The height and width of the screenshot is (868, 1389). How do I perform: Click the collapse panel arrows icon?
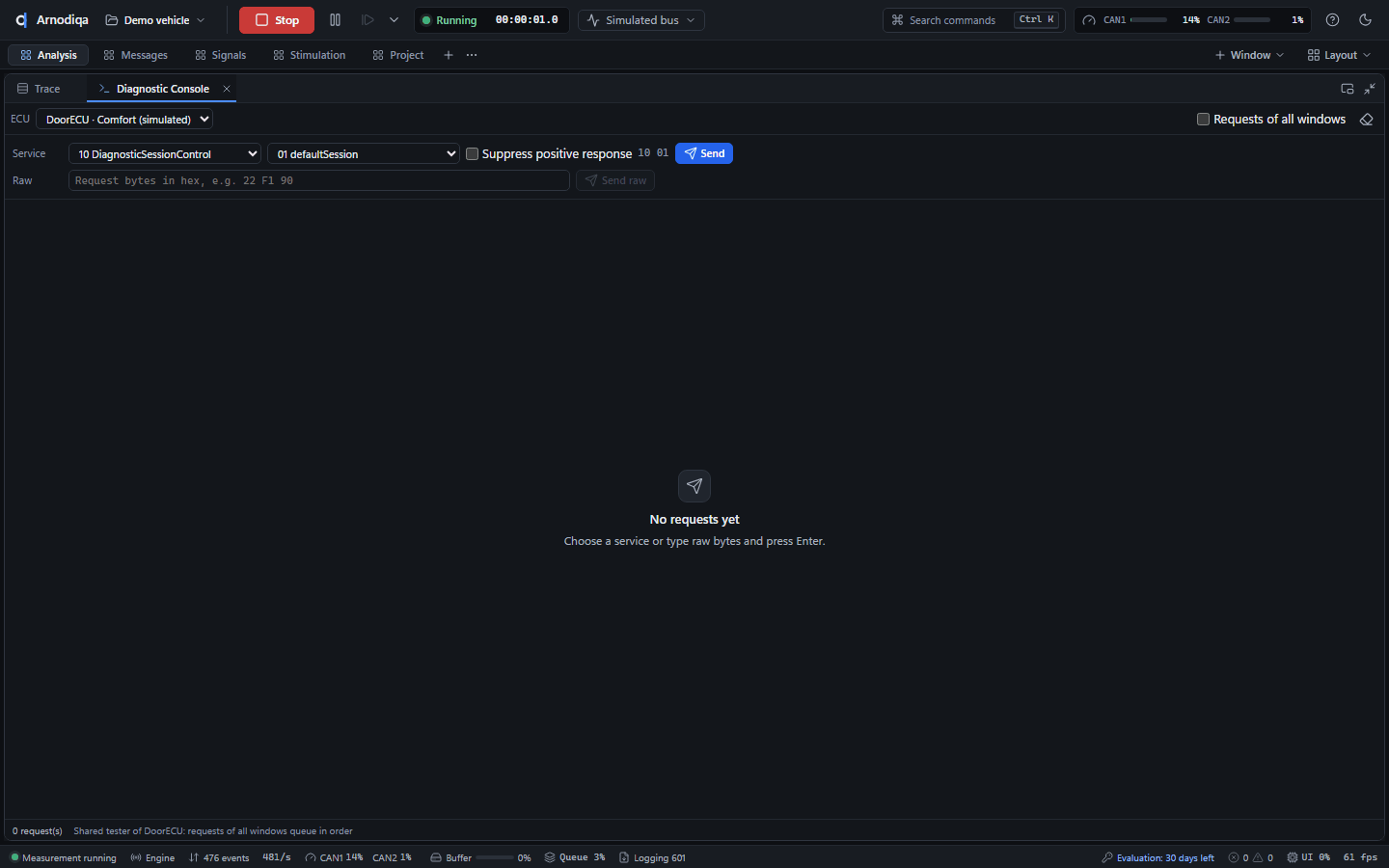(x=1370, y=89)
